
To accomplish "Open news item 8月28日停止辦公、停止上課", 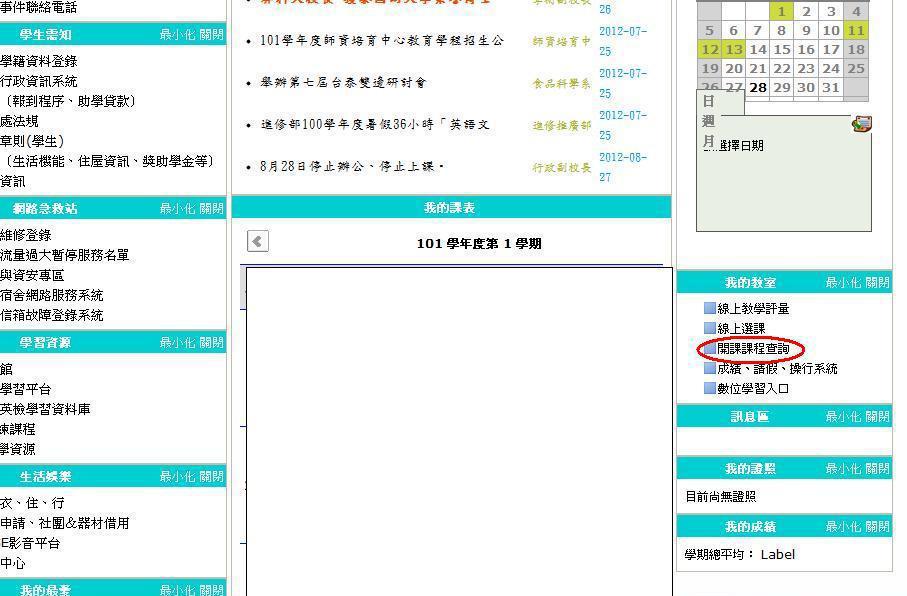I will pyautogui.click(x=352, y=167).
